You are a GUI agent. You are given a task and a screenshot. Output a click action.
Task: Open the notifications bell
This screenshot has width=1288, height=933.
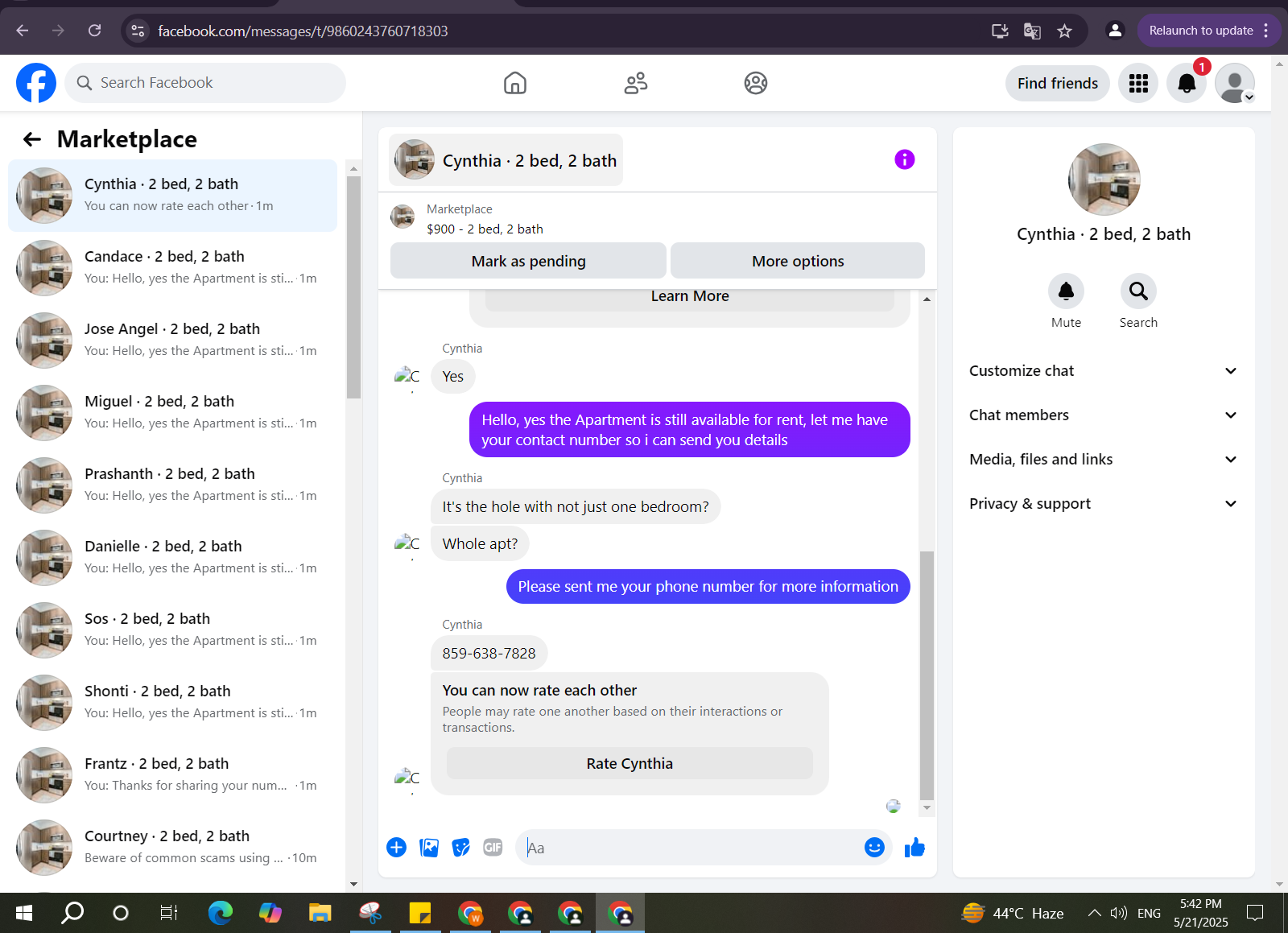pyautogui.click(x=1187, y=83)
